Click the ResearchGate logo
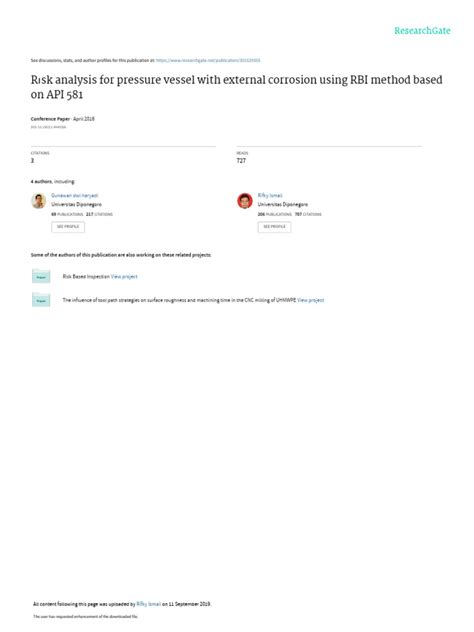The width and height of the screenshot is (474, 632). point(422,31)
